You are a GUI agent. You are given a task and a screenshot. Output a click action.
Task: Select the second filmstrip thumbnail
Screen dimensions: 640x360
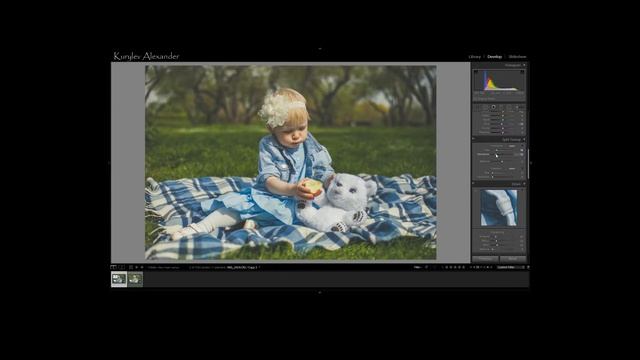point(136,279)
